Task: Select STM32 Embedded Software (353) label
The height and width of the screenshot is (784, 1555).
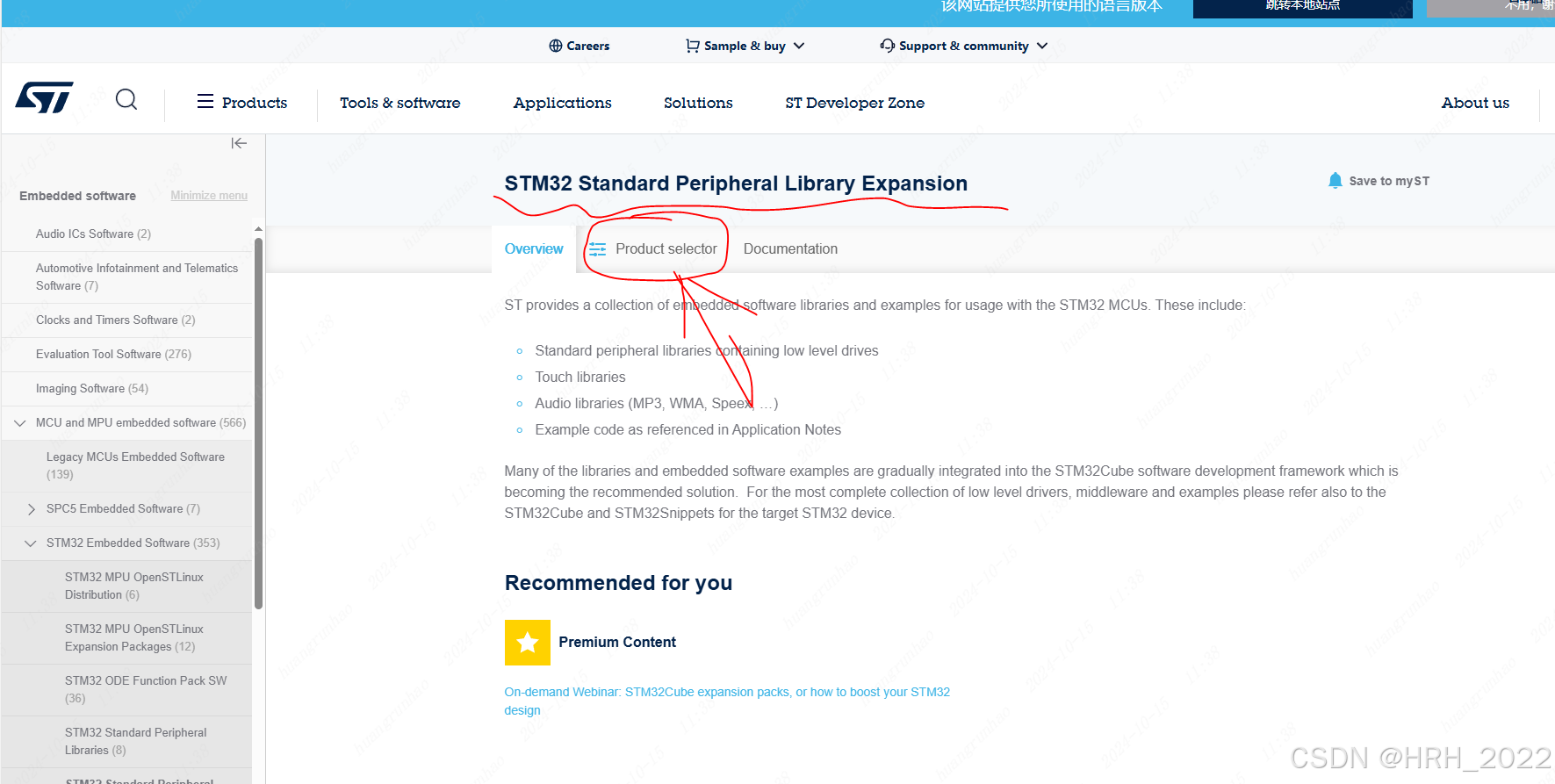Action: [x=133, y=543]
